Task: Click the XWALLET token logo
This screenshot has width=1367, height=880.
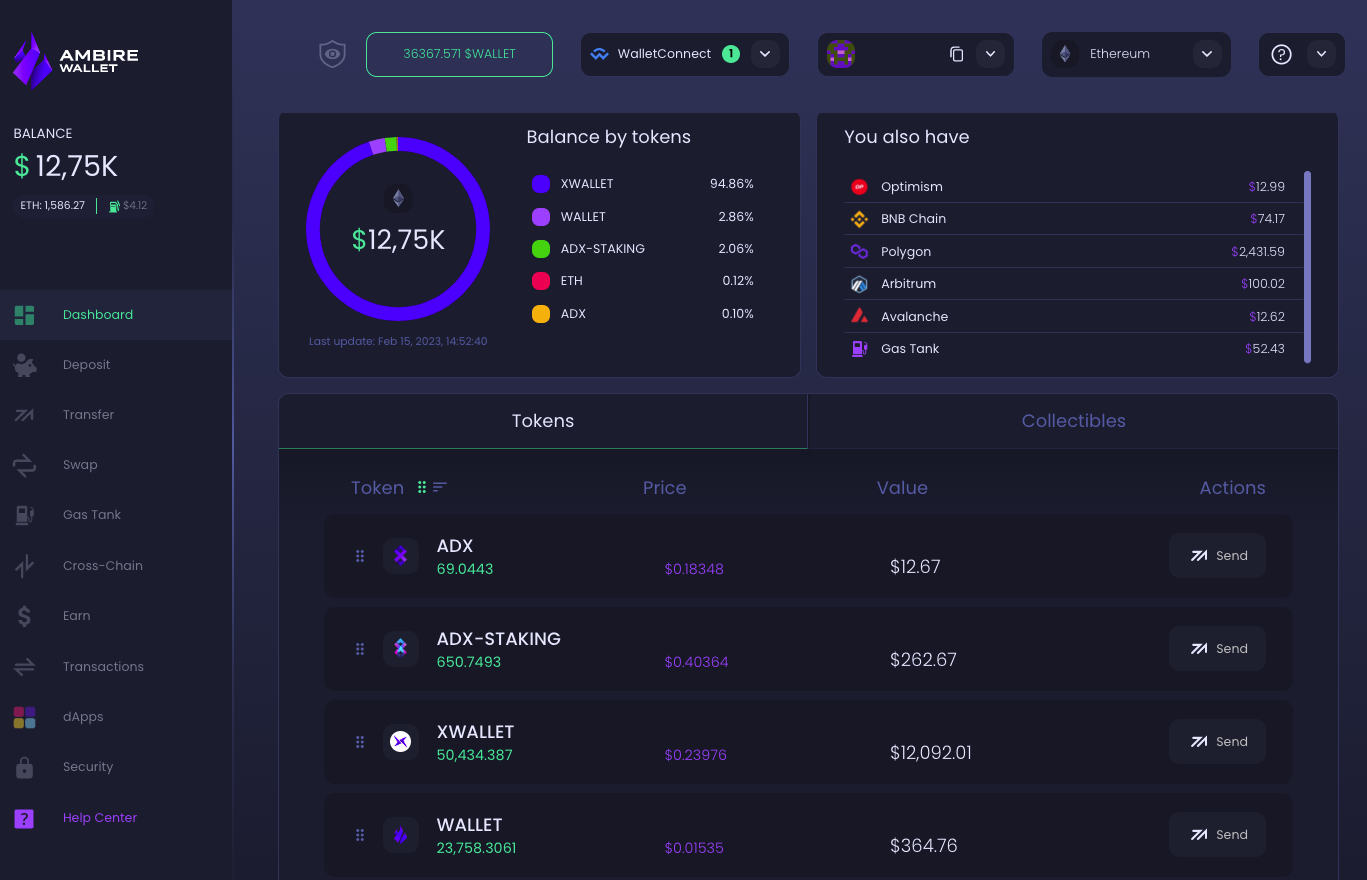Action: [401, 742]
